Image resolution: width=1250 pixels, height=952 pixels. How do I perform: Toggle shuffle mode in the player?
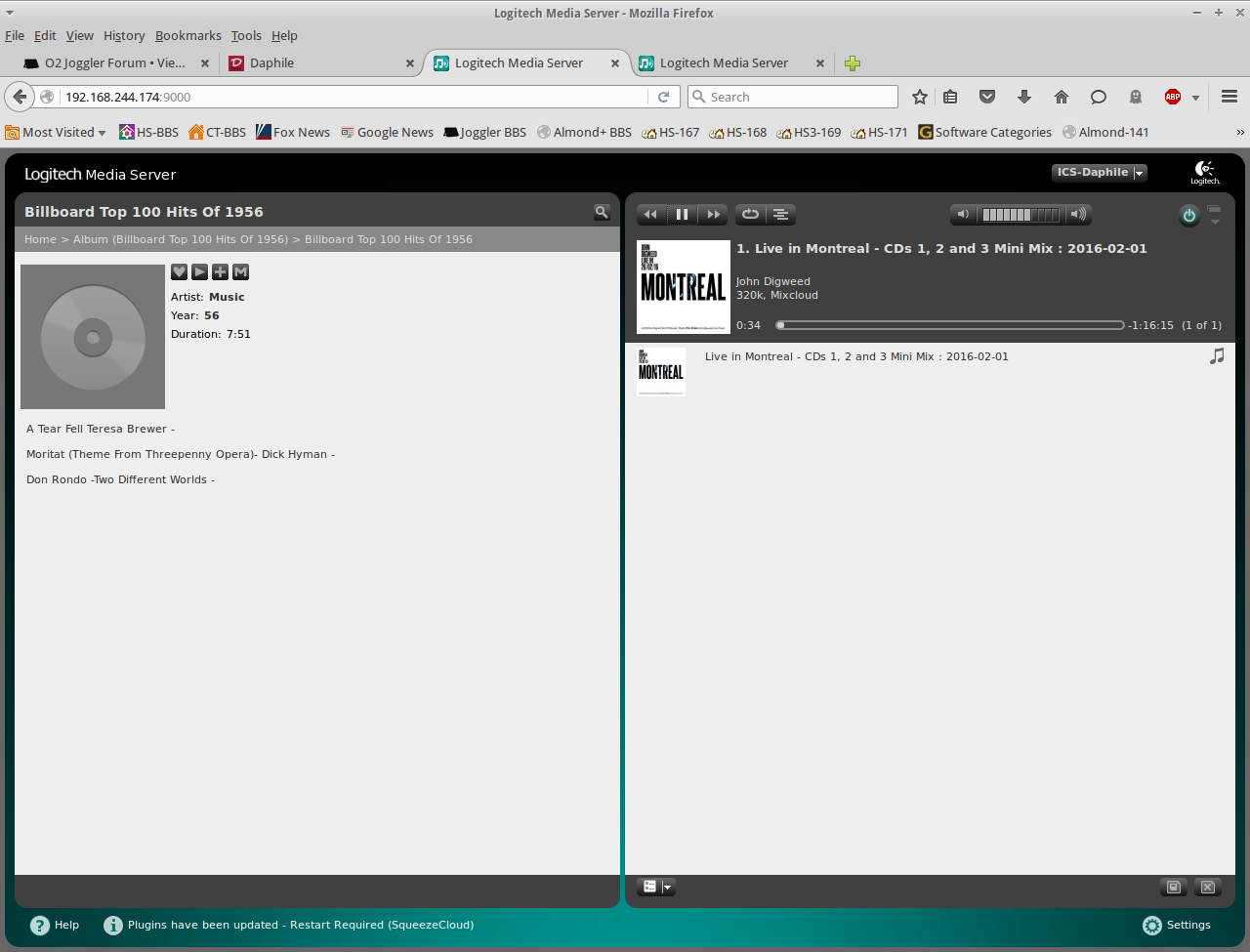781,215
